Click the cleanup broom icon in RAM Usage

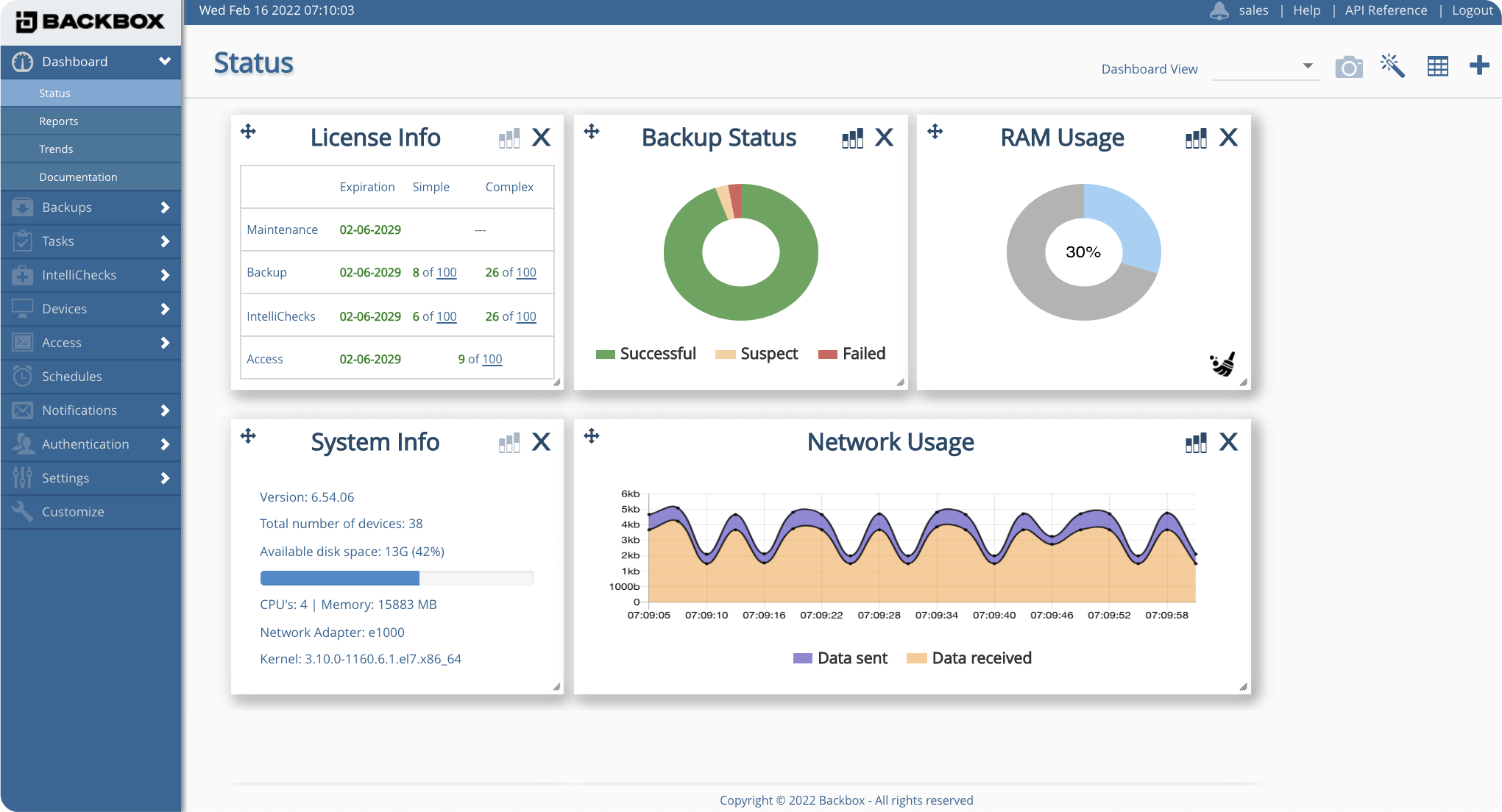point(1222,363)
